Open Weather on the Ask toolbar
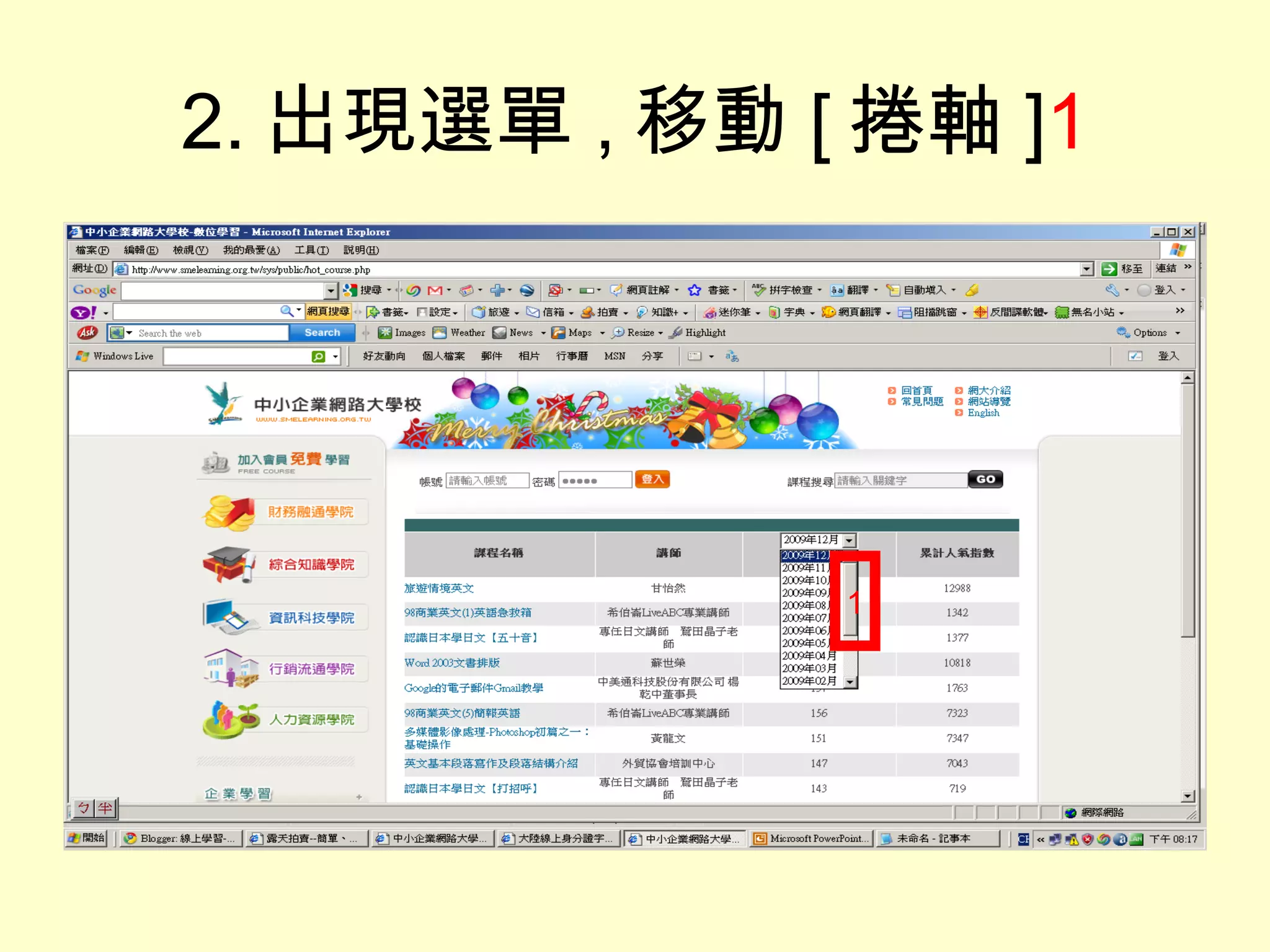Screen dimensions: 1270x952 (x=459, y=333)
